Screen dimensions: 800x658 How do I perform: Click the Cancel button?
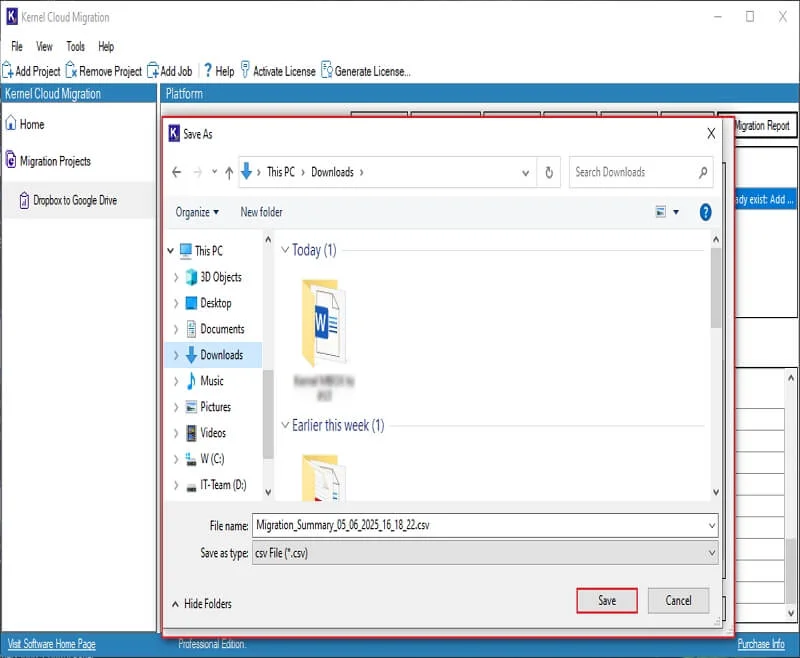pos(678,600)
